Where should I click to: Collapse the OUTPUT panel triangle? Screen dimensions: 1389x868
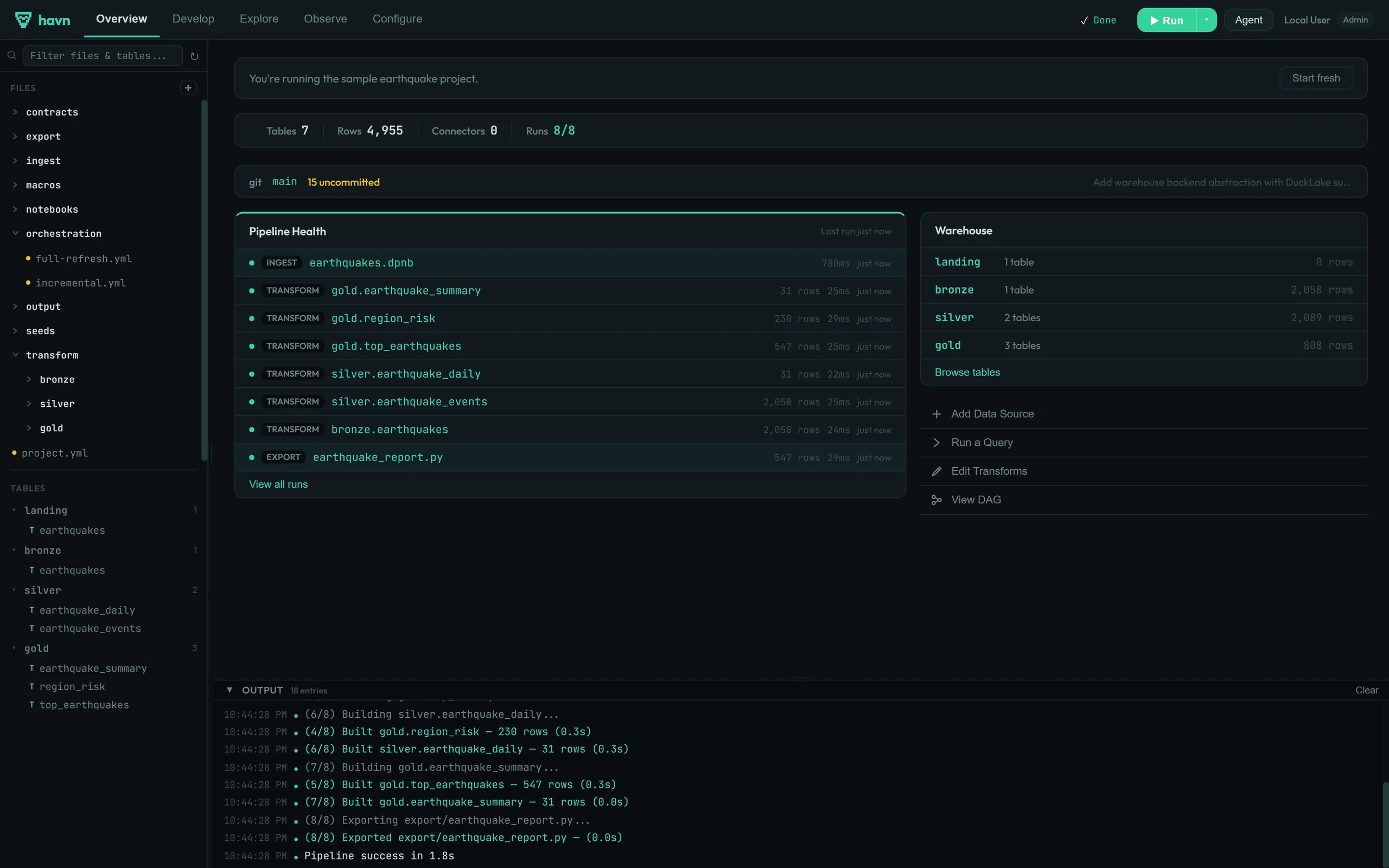(x=229, y=690)
